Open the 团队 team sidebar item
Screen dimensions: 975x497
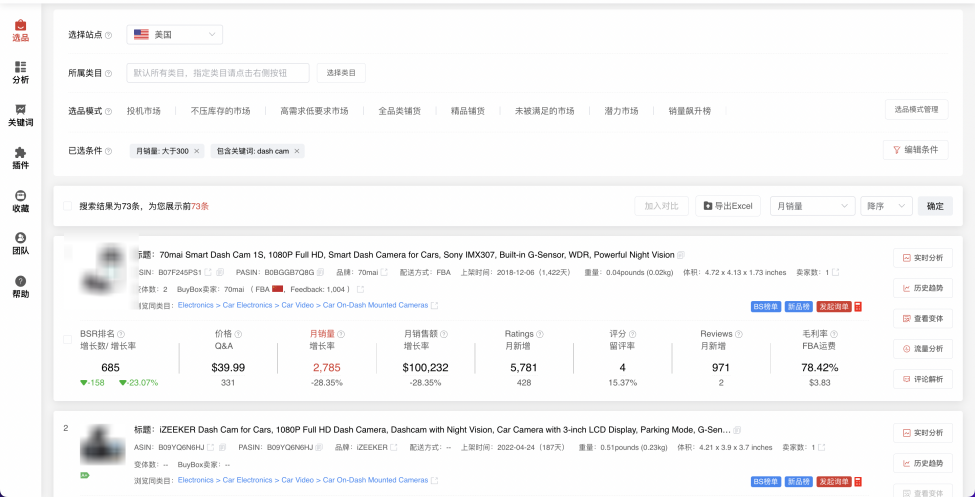(x=21, y=244)
